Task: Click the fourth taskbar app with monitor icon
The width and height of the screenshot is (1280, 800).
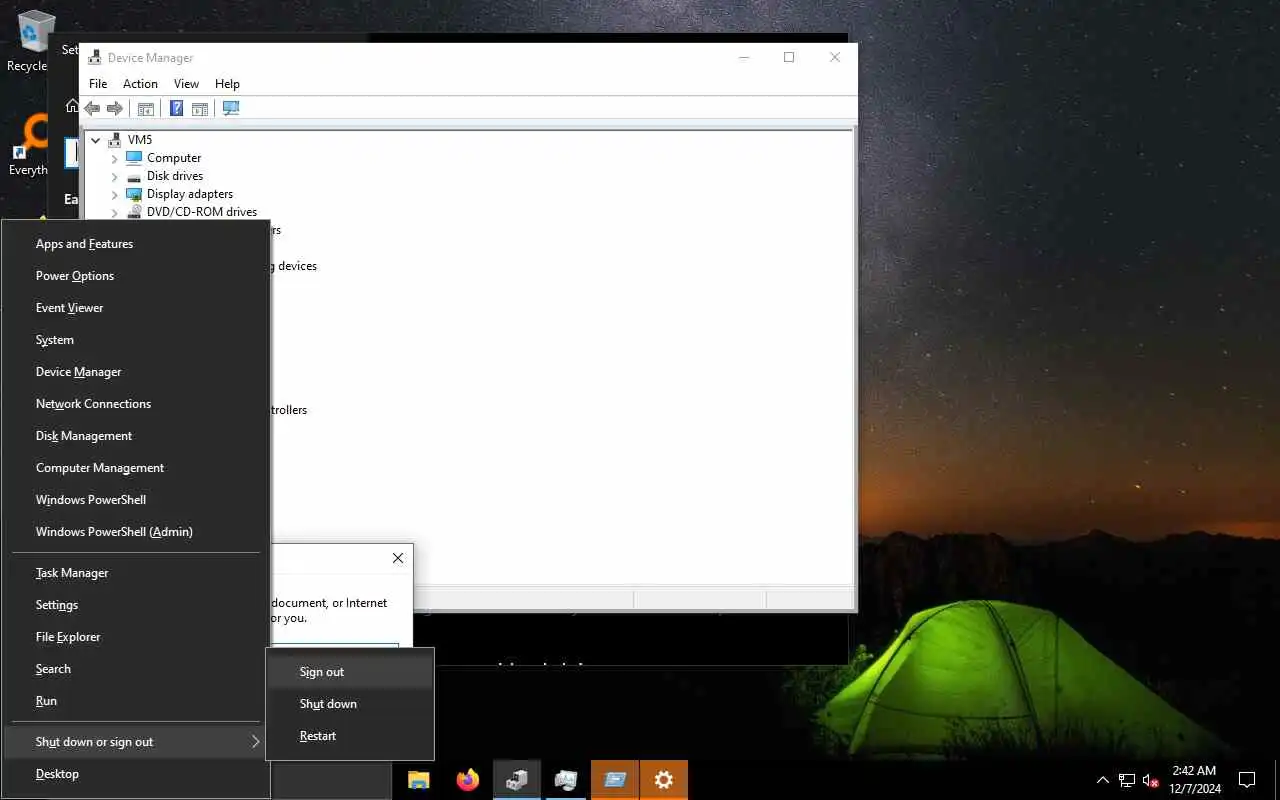Action: pyautogui.click(x=566, y=780)
